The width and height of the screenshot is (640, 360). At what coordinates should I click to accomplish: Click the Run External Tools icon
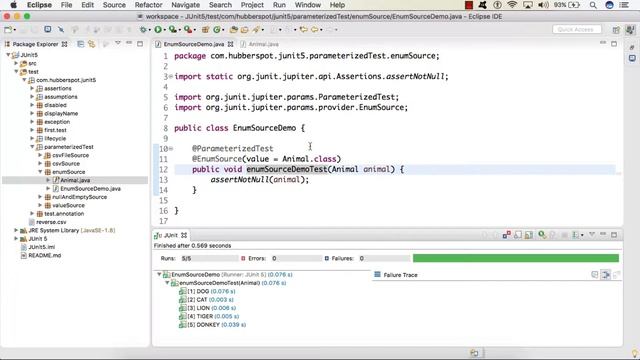[x=188, y=29]
